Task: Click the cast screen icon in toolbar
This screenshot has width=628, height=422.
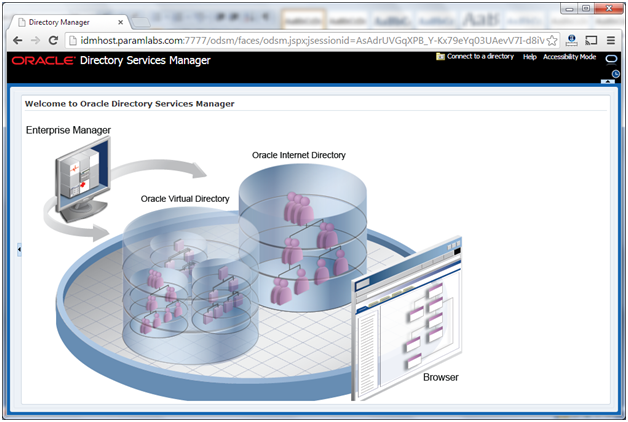Action: 591,40
